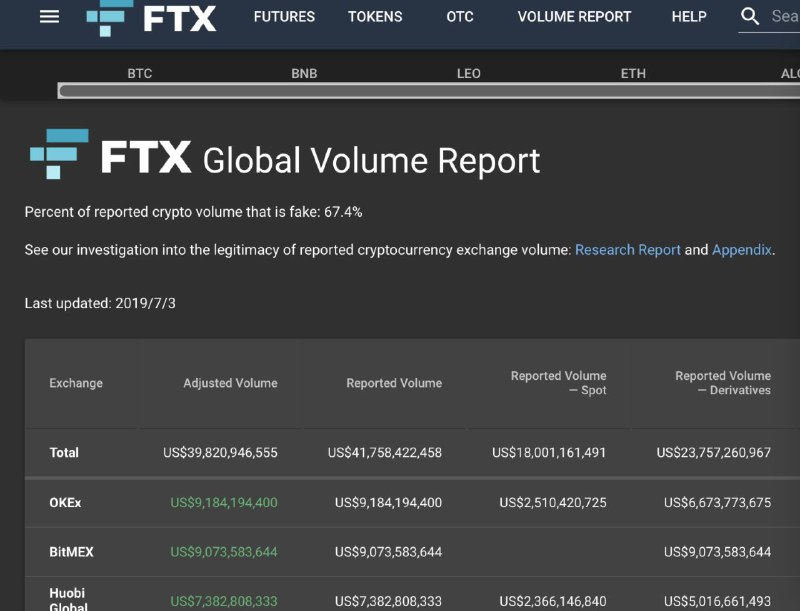The image size is (800, 611).
Task: Click Huobi derivatives volume US$5,016,661,493
Action: click(717, 601)
